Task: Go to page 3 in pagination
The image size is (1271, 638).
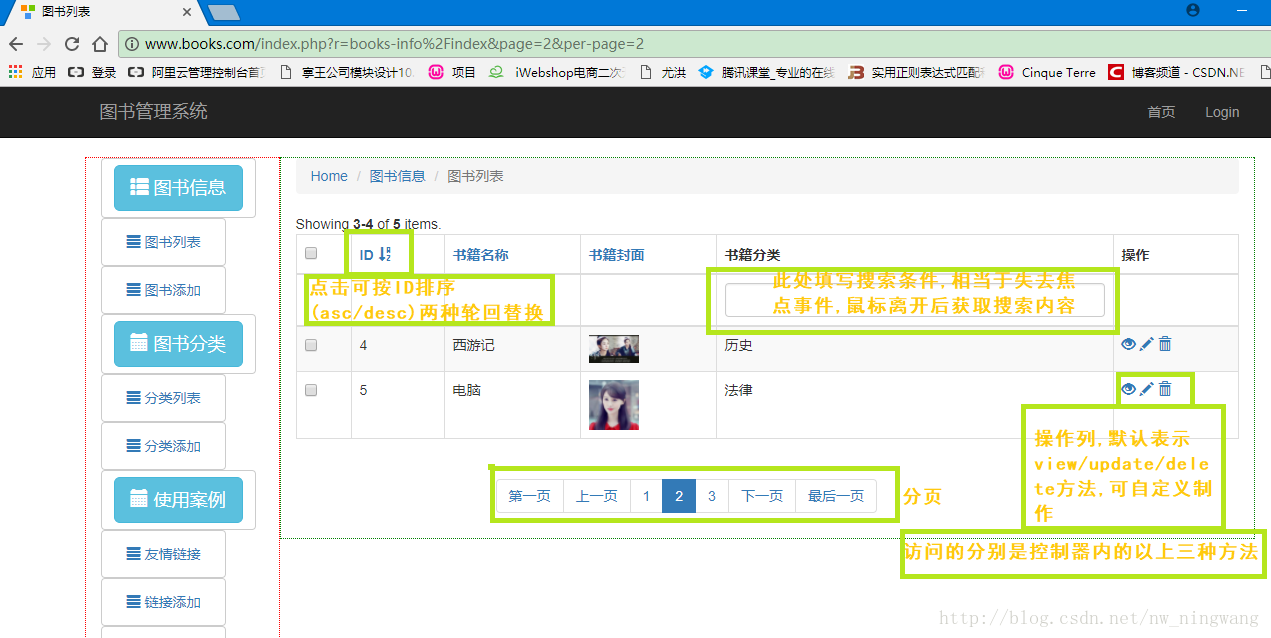Action: coord(711,496)
